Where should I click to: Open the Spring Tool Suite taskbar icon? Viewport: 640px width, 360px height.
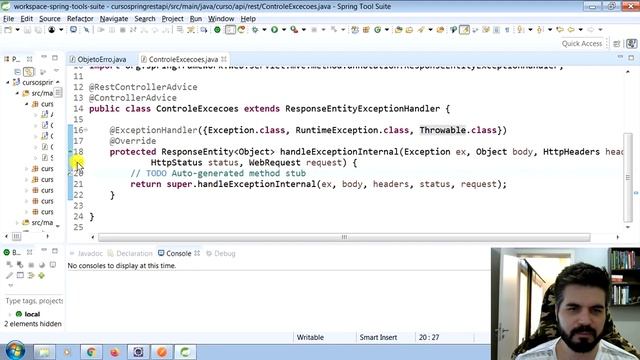point(185,352)
